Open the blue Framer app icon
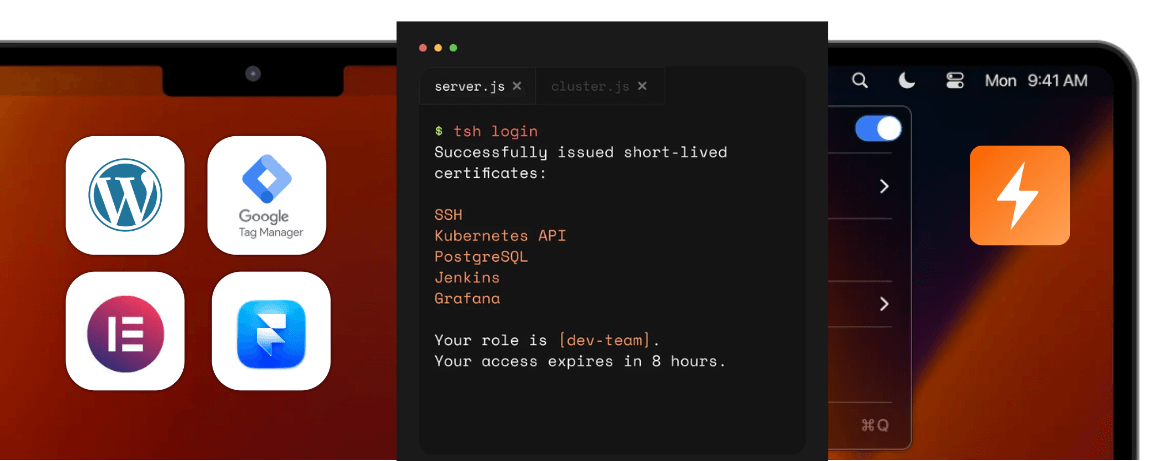1164x461 pixels. [x=271, y=331]
